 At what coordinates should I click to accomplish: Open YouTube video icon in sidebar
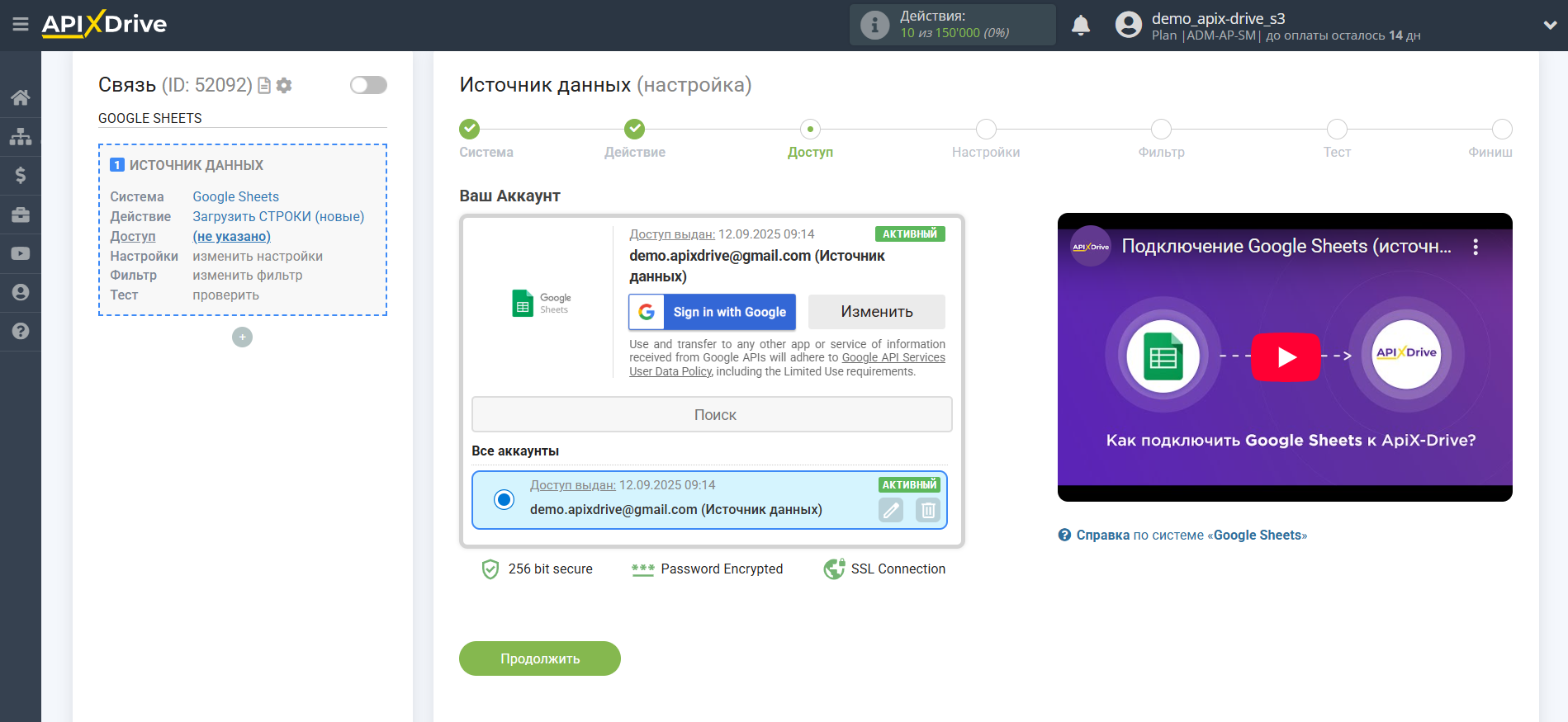click(x=21, y=253)
